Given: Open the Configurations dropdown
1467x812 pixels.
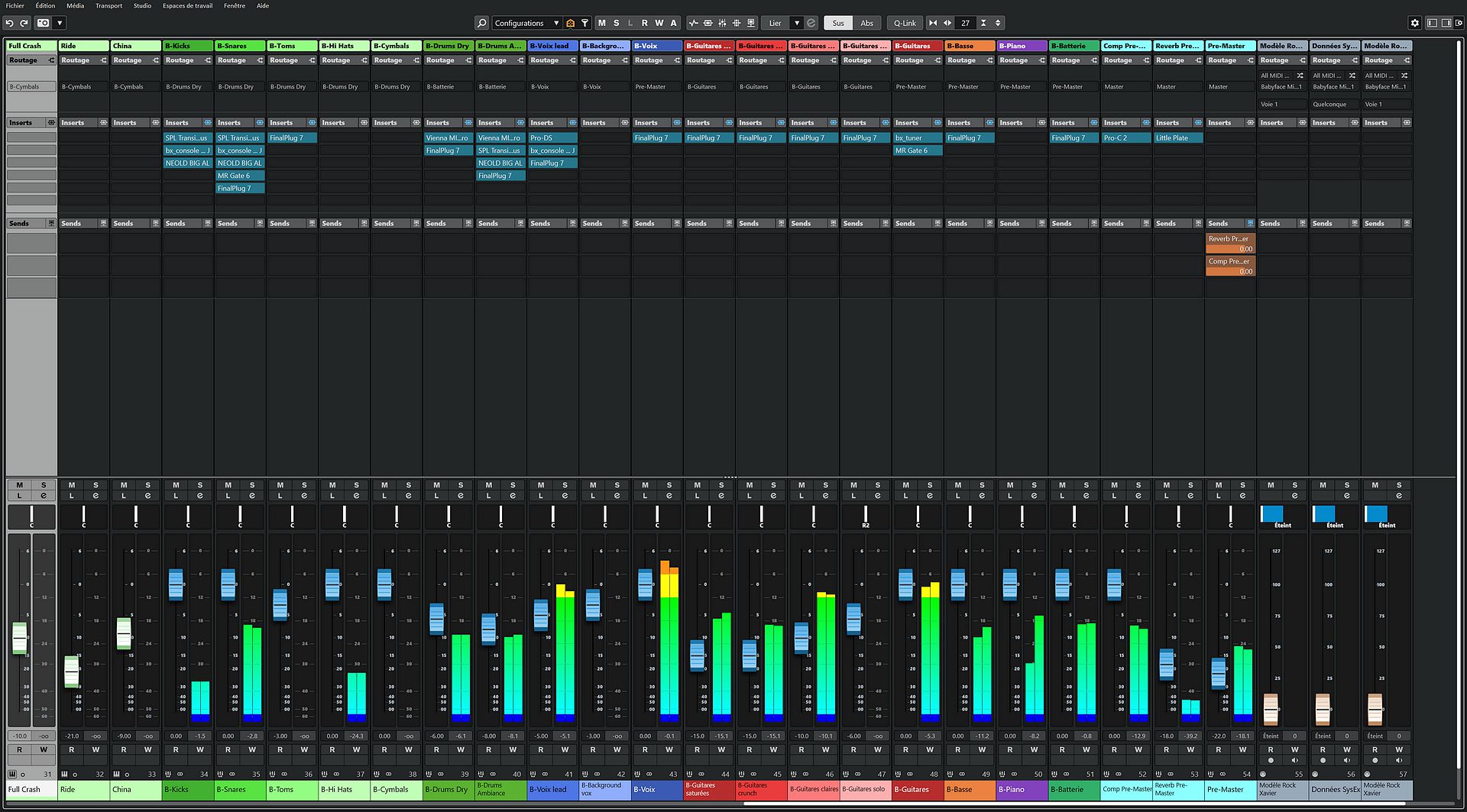Looking at the screenshot, I should tap(526, 23).
